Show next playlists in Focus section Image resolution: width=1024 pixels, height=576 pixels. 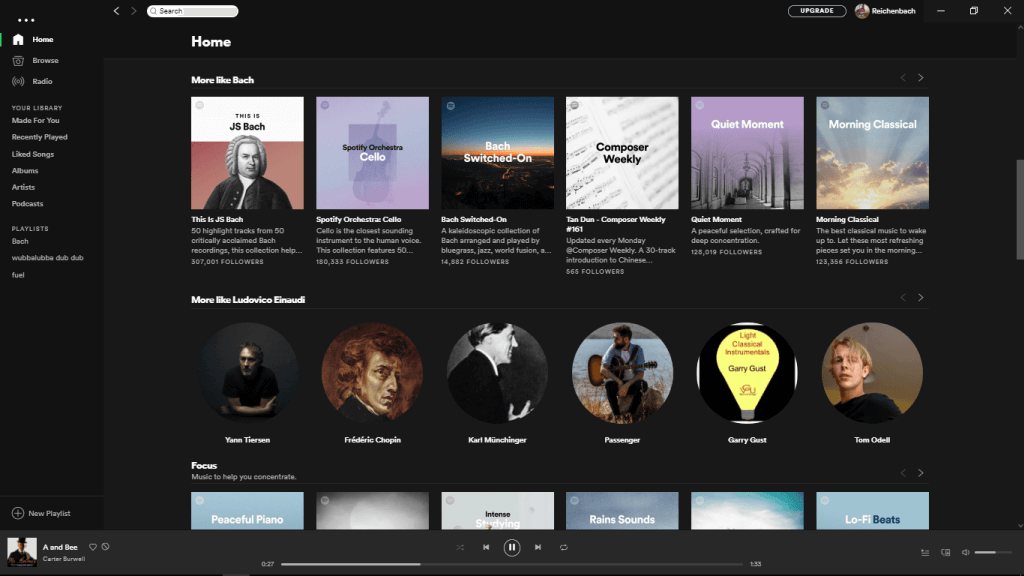point(921,473)
